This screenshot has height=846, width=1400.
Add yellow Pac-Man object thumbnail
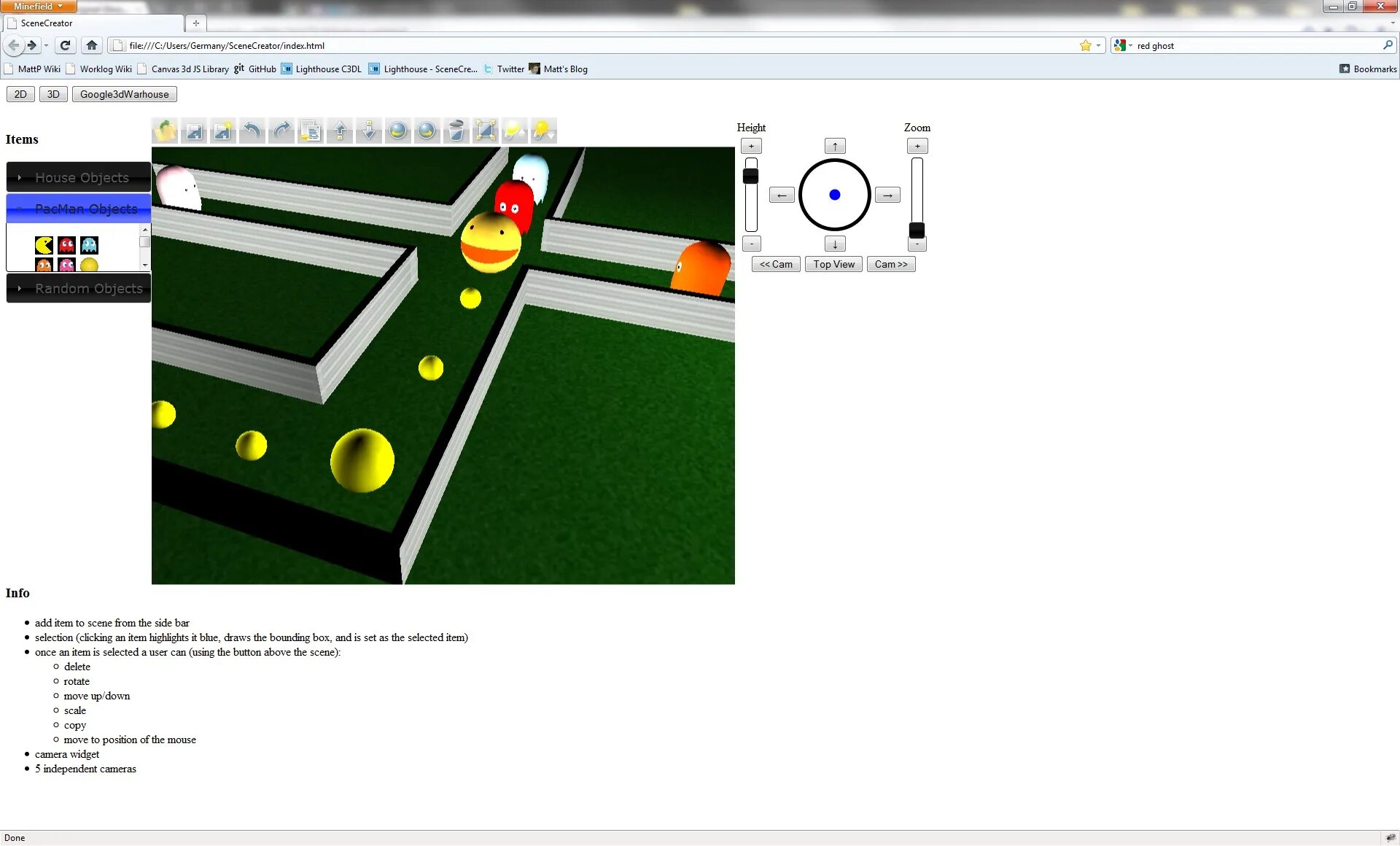point(44,245)
